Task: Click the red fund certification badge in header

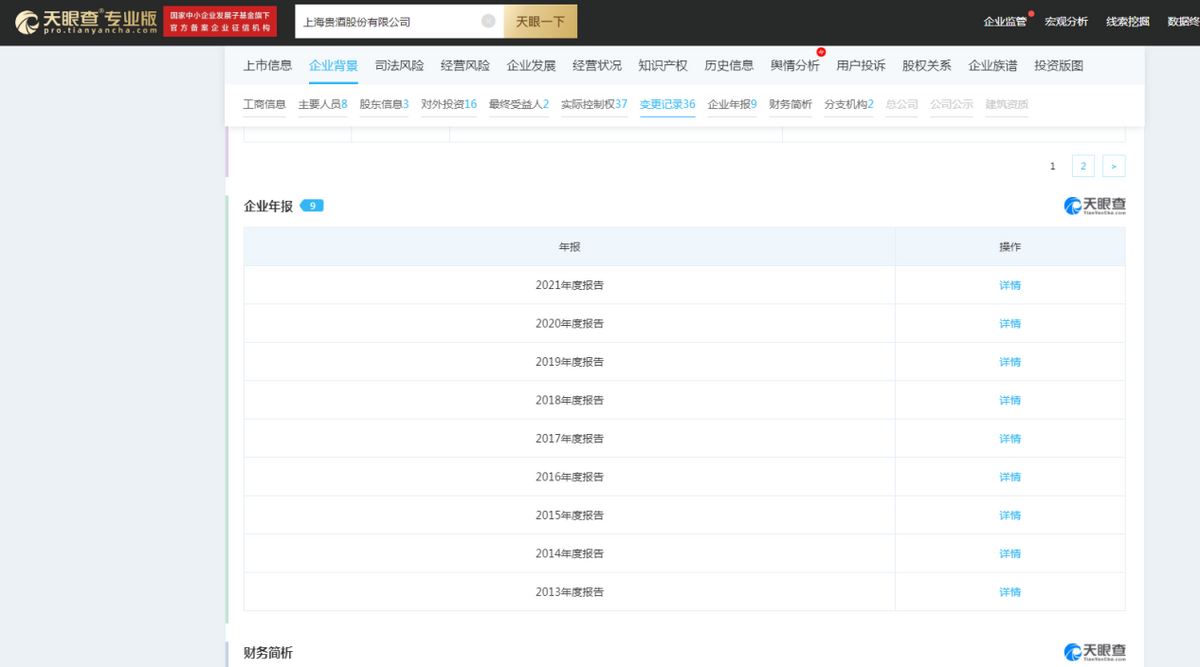Action: (x=218, y=20)
